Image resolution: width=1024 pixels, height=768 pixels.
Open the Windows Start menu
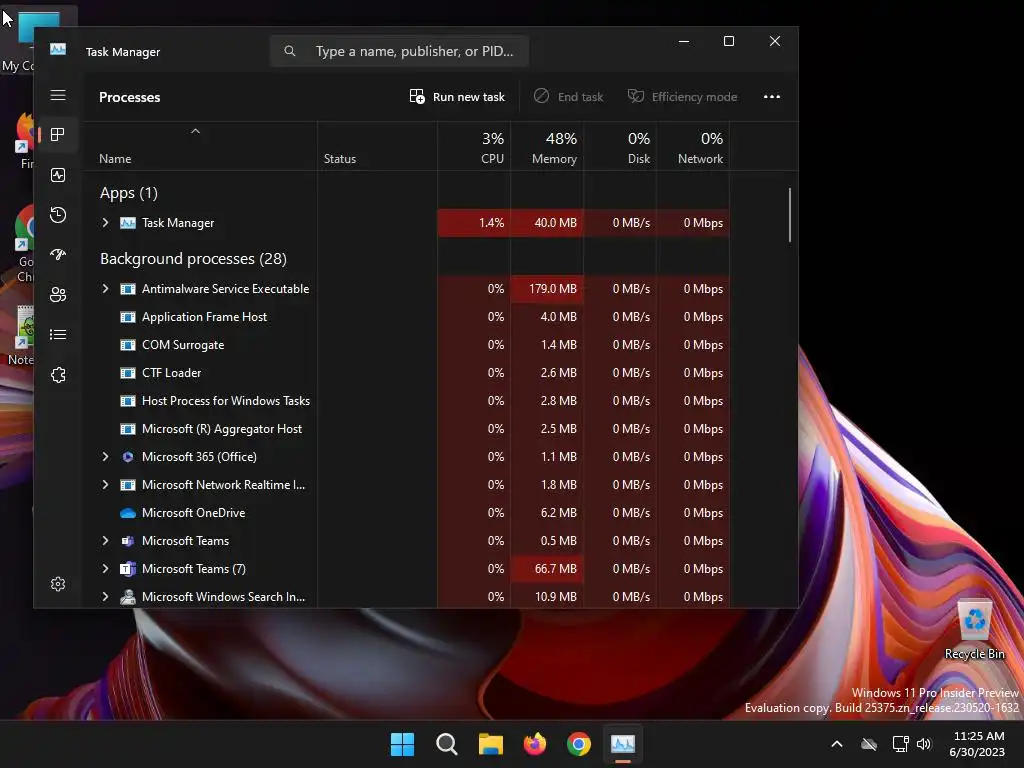(402, 744)
